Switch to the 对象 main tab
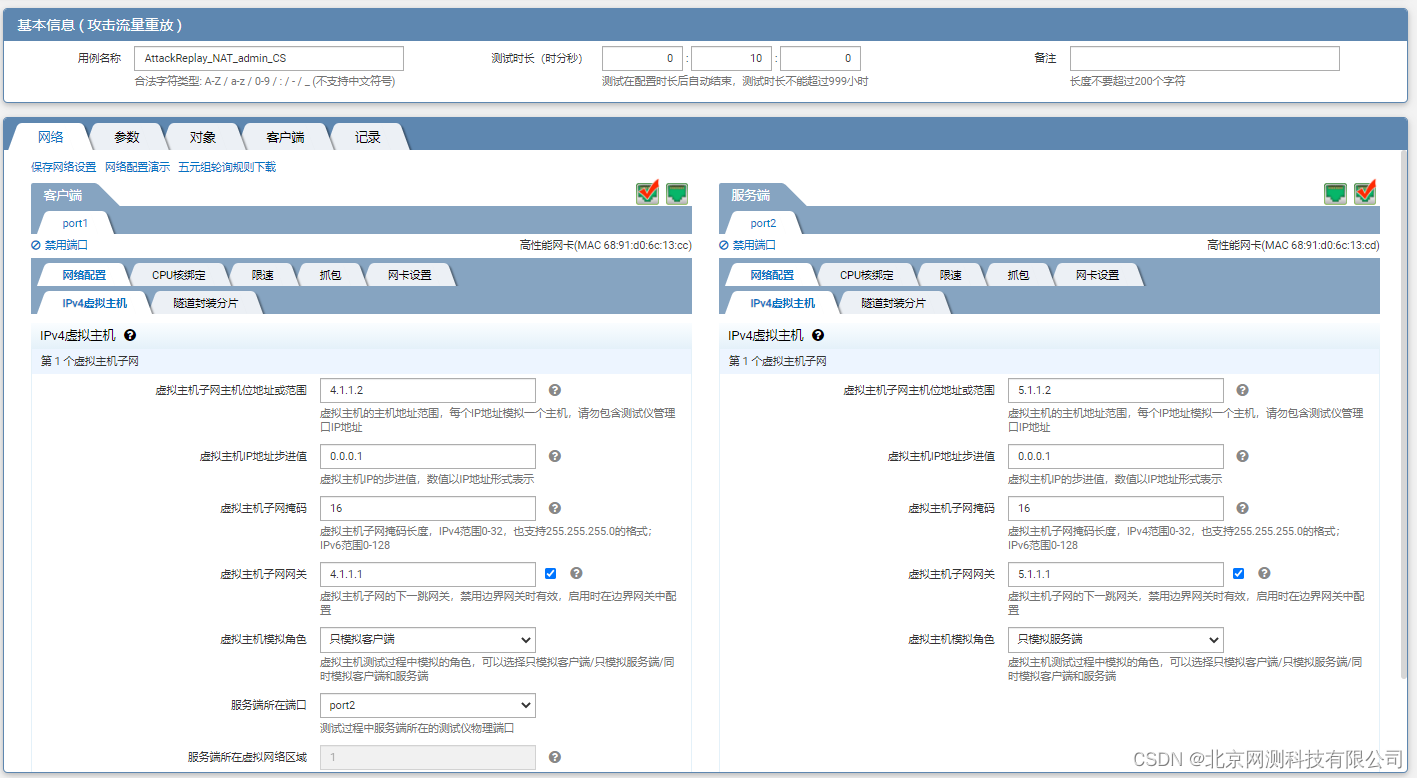 [203, 137]
